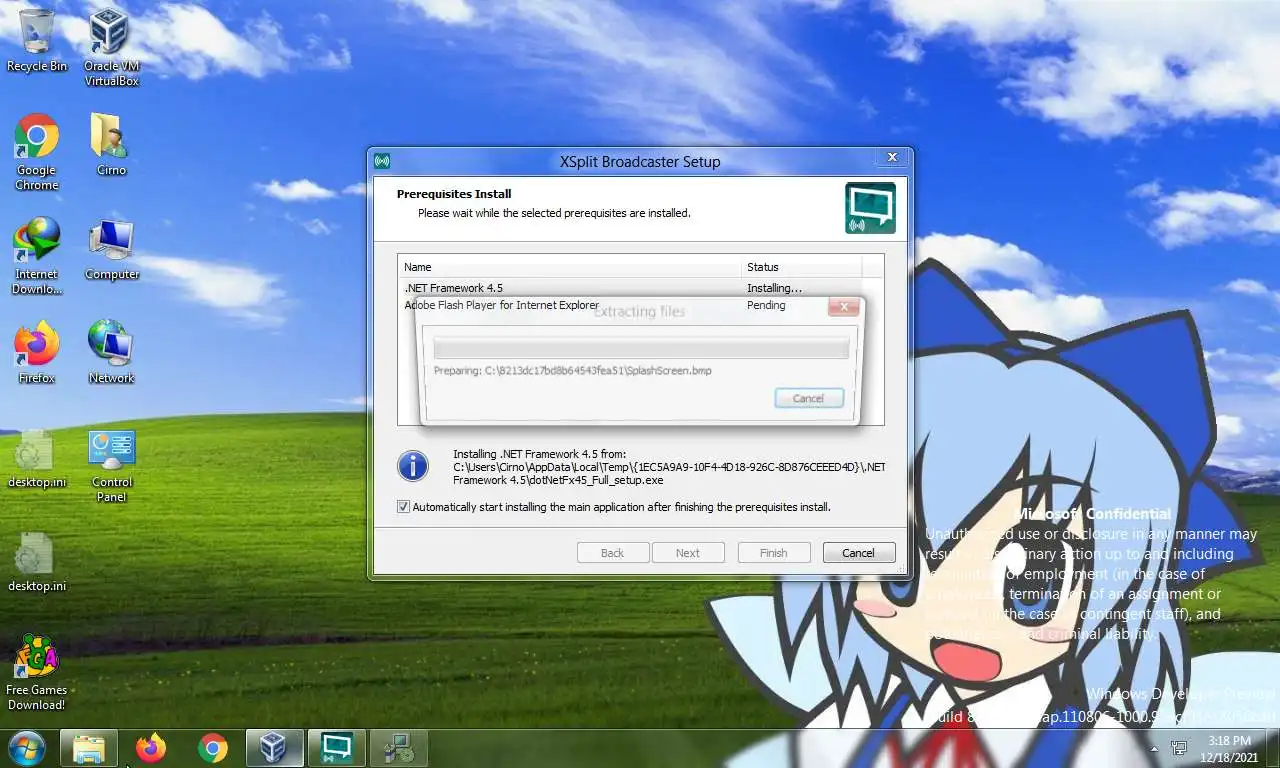Click the XSplit Broadcaster logo in header
This screenshot has width=1280, height=768.
tap(870, 207)
